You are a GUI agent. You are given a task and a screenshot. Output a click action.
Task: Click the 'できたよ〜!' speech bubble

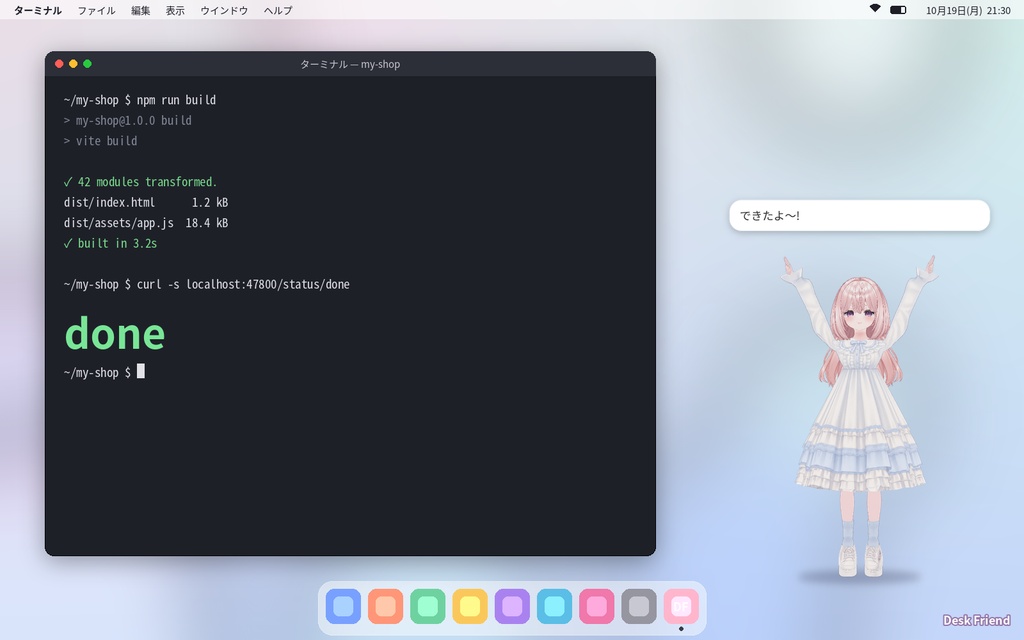pyautogui.click(x=859, y=216)
